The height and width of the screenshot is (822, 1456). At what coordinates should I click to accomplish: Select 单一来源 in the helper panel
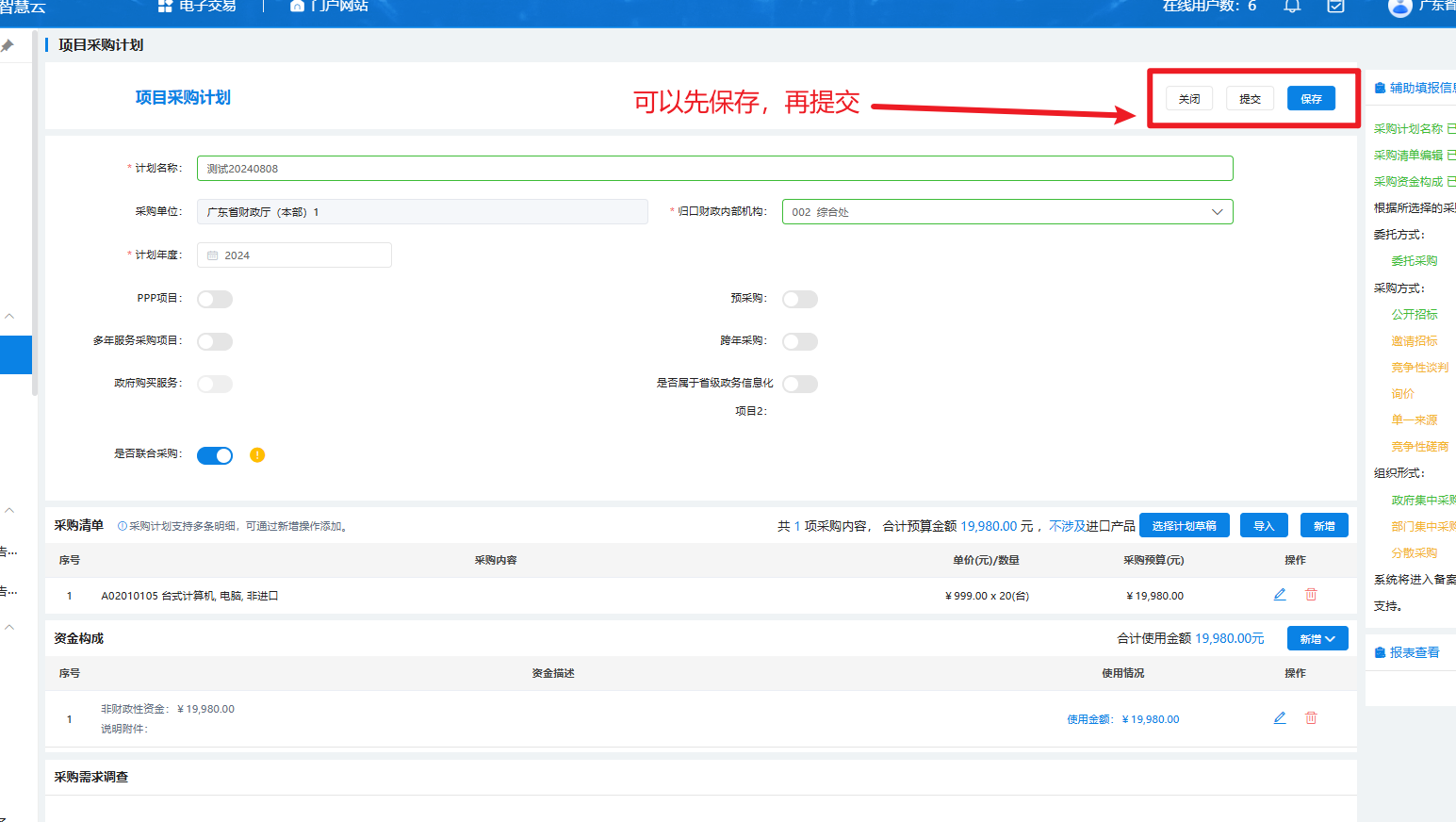1415,420
